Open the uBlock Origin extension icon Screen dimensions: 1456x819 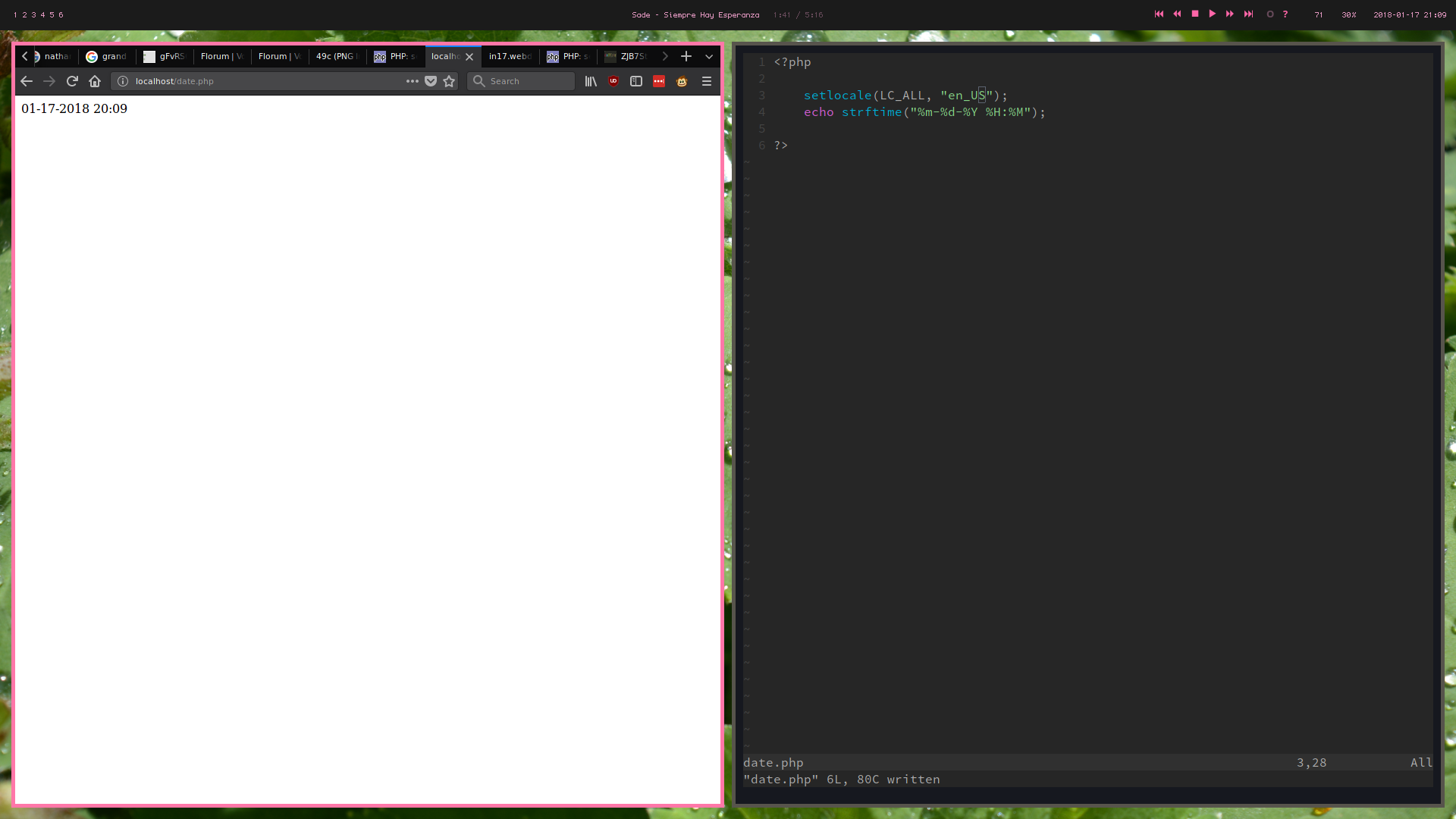click(613, 81)
